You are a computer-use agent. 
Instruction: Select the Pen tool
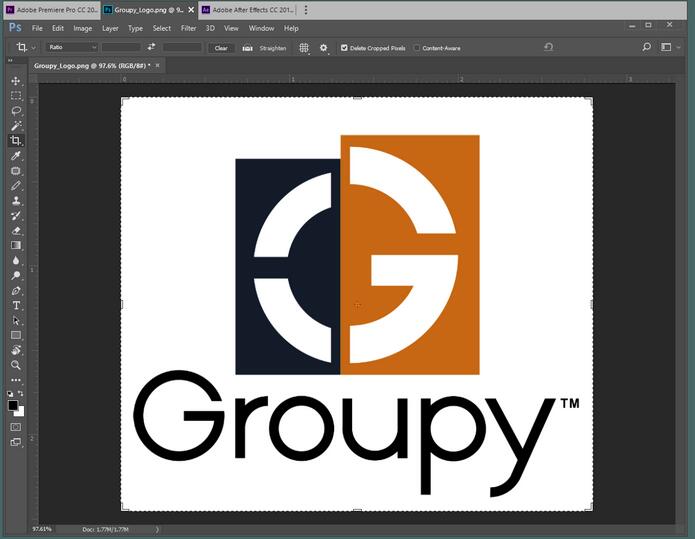pos(16,290)
